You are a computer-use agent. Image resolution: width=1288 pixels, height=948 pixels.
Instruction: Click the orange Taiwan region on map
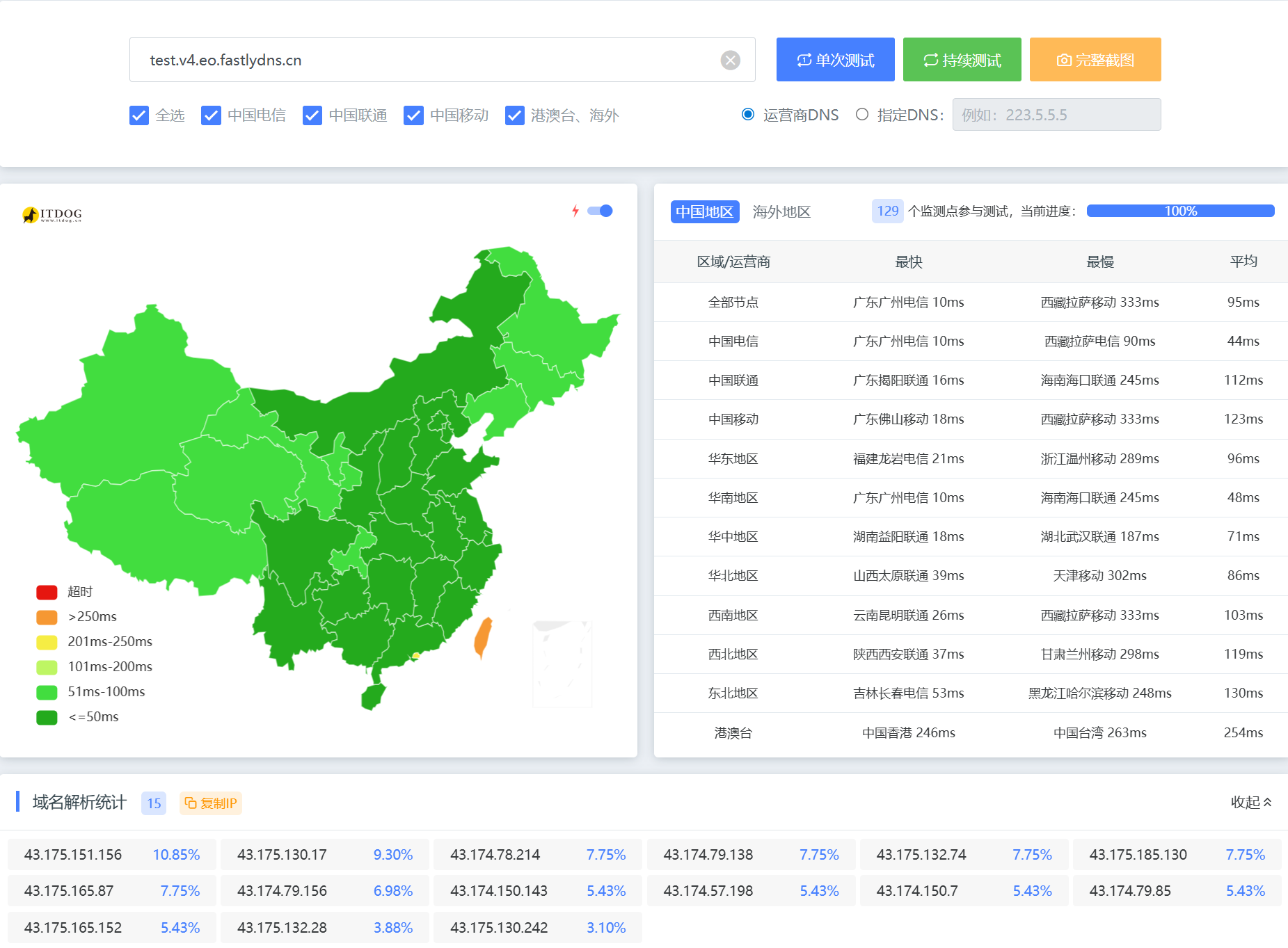click(483, 637)
